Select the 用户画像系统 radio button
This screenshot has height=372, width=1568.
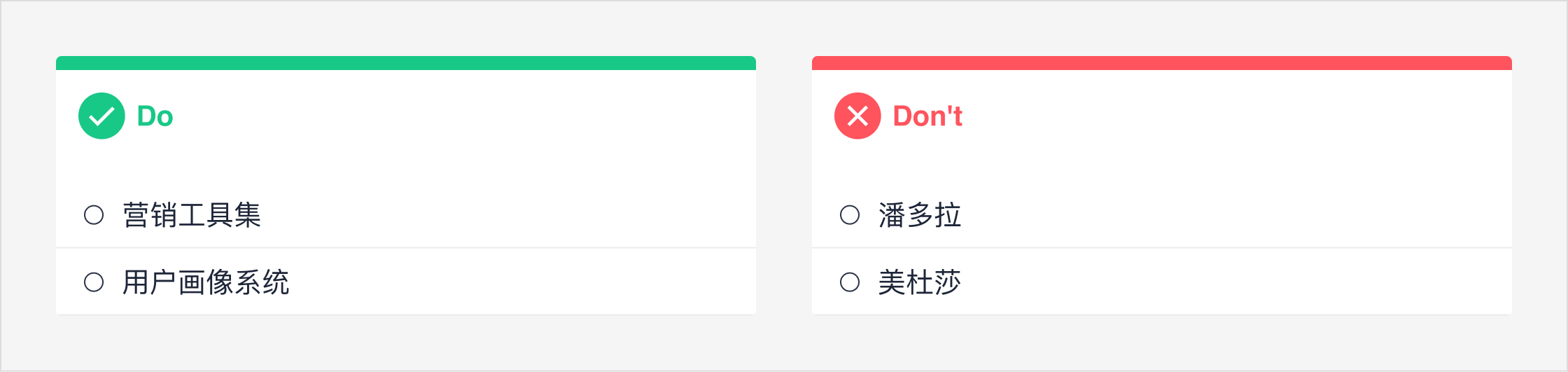click(94, 282)
